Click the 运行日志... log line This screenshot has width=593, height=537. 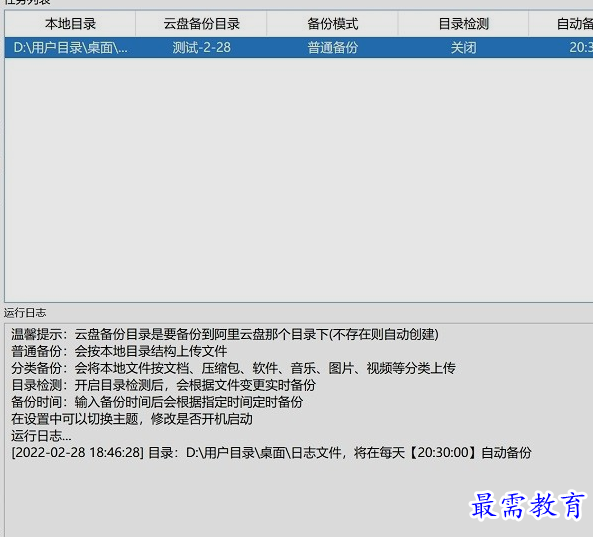pos(41,436)
